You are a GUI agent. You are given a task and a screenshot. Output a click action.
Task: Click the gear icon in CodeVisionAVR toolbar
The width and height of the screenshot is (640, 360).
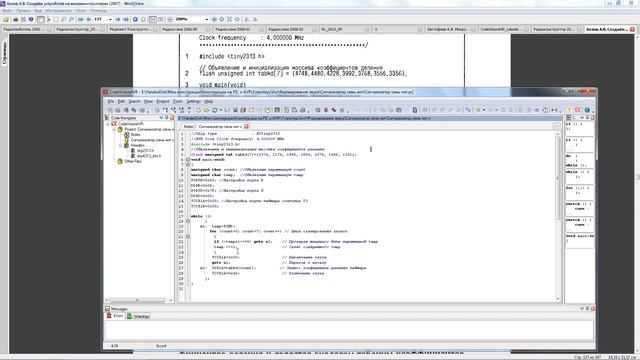coord(318,110)
